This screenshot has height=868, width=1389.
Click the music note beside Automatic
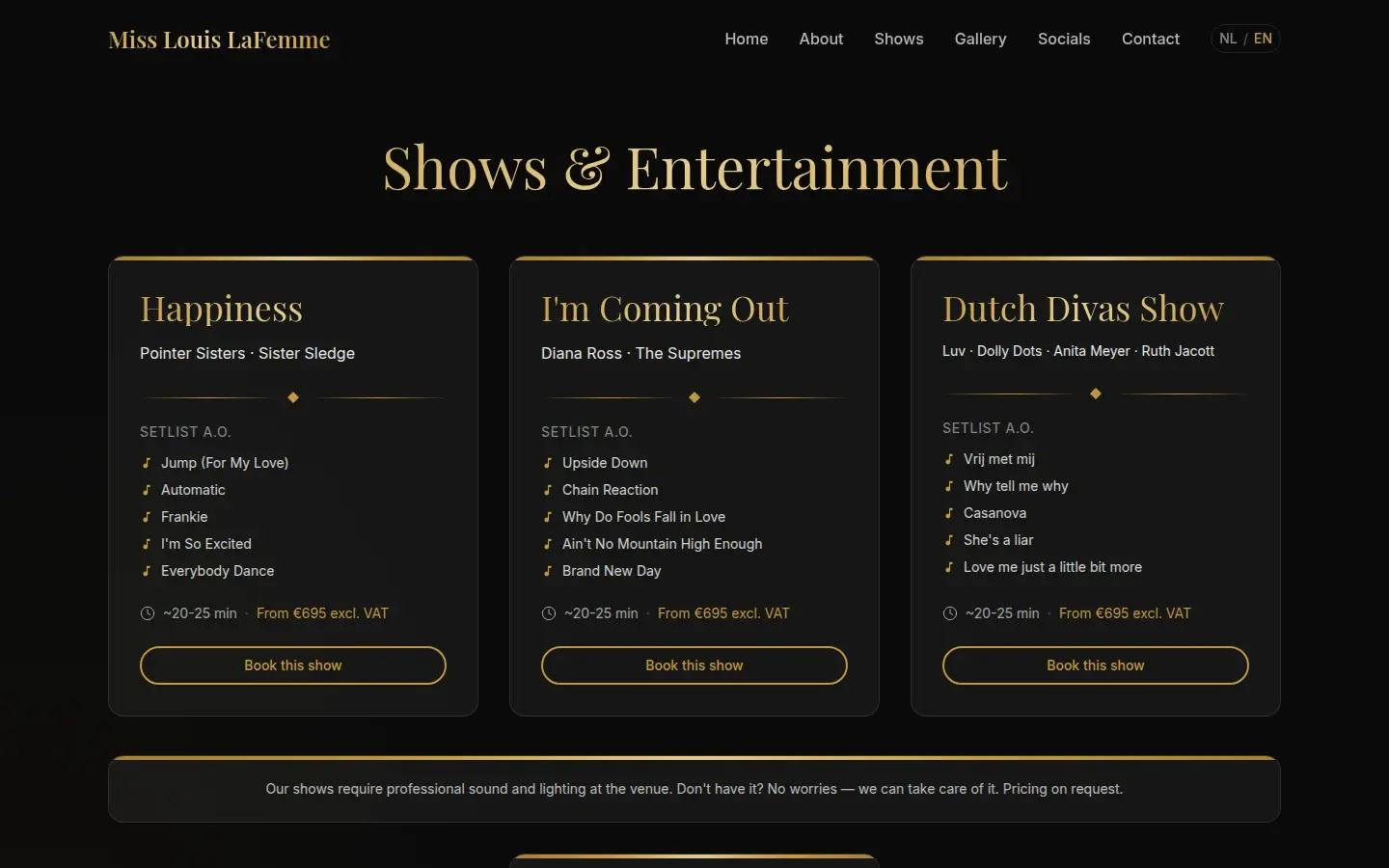[147, 490]
